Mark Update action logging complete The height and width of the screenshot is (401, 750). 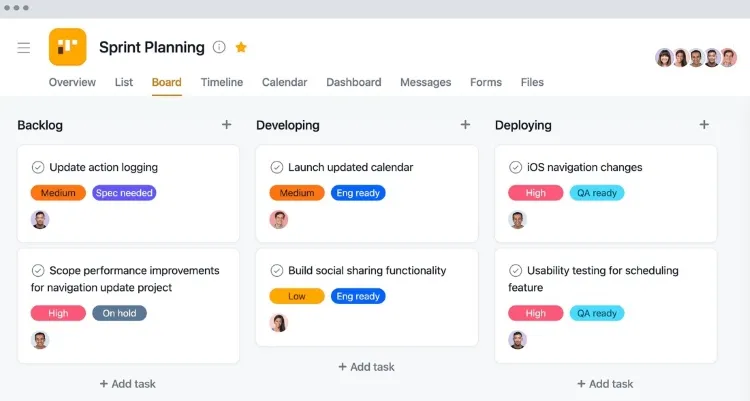coord(38,167)
